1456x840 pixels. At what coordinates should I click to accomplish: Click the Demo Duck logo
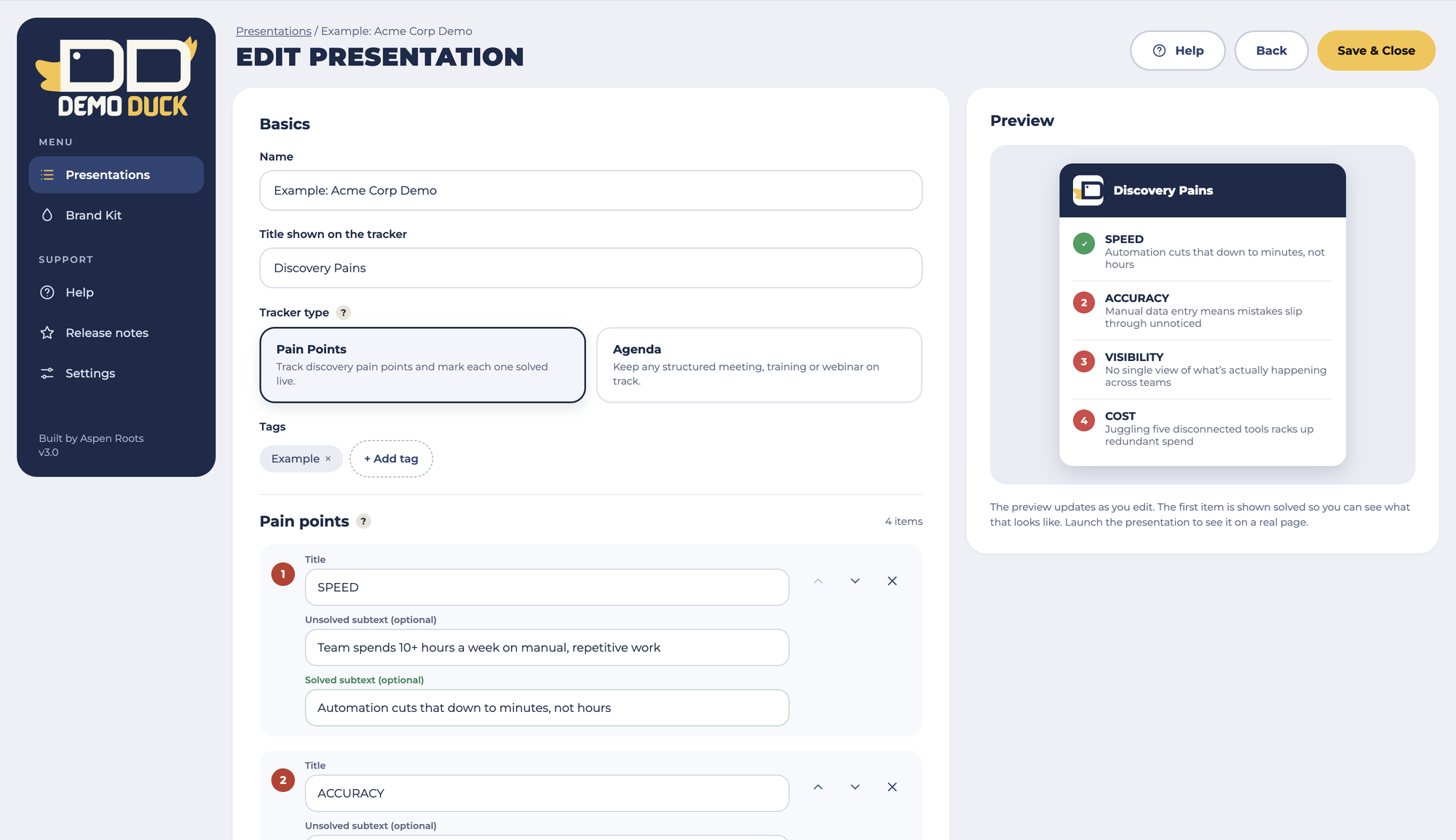pos(116,76)
